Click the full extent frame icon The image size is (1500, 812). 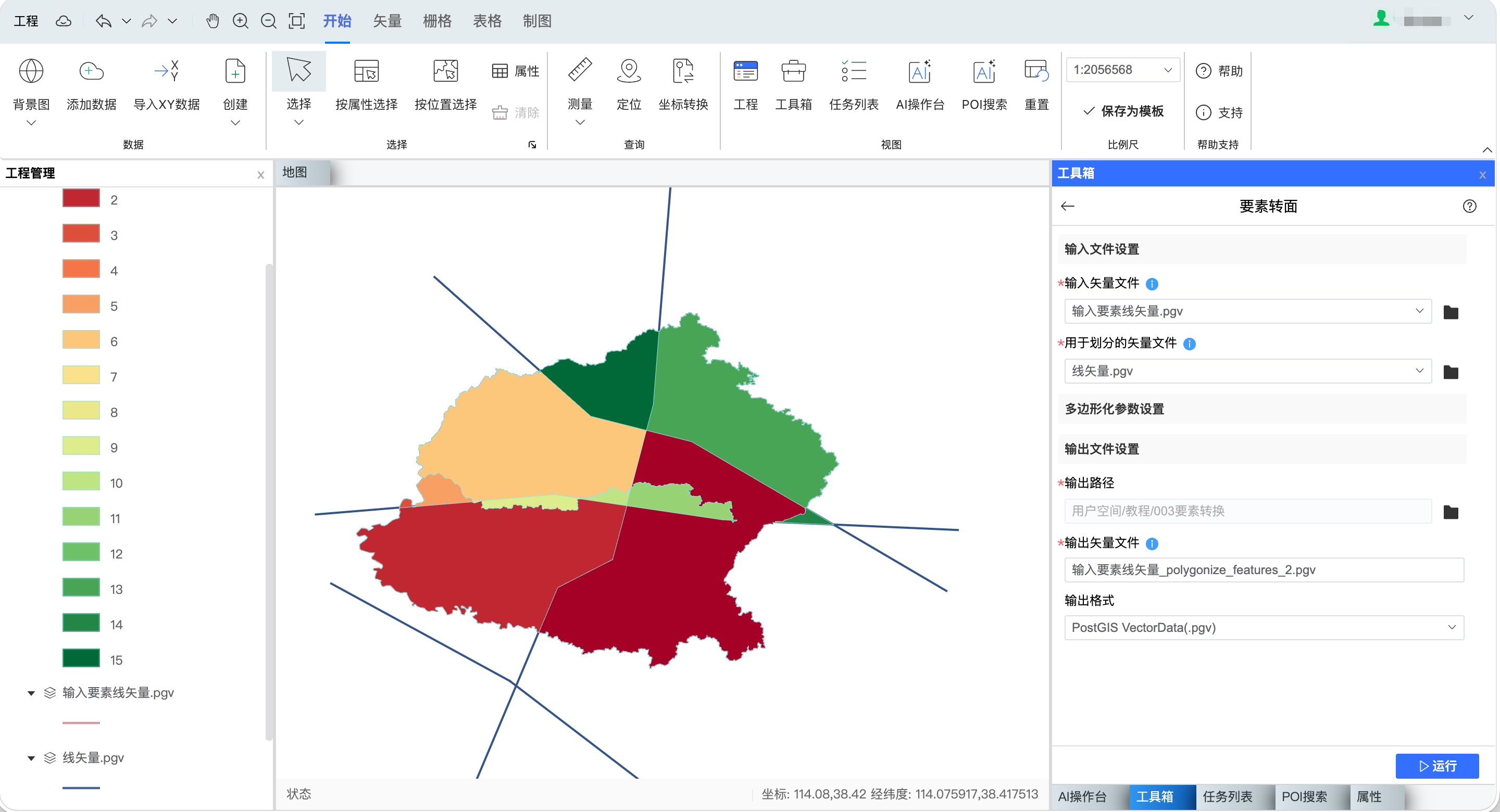click(297, 21)
